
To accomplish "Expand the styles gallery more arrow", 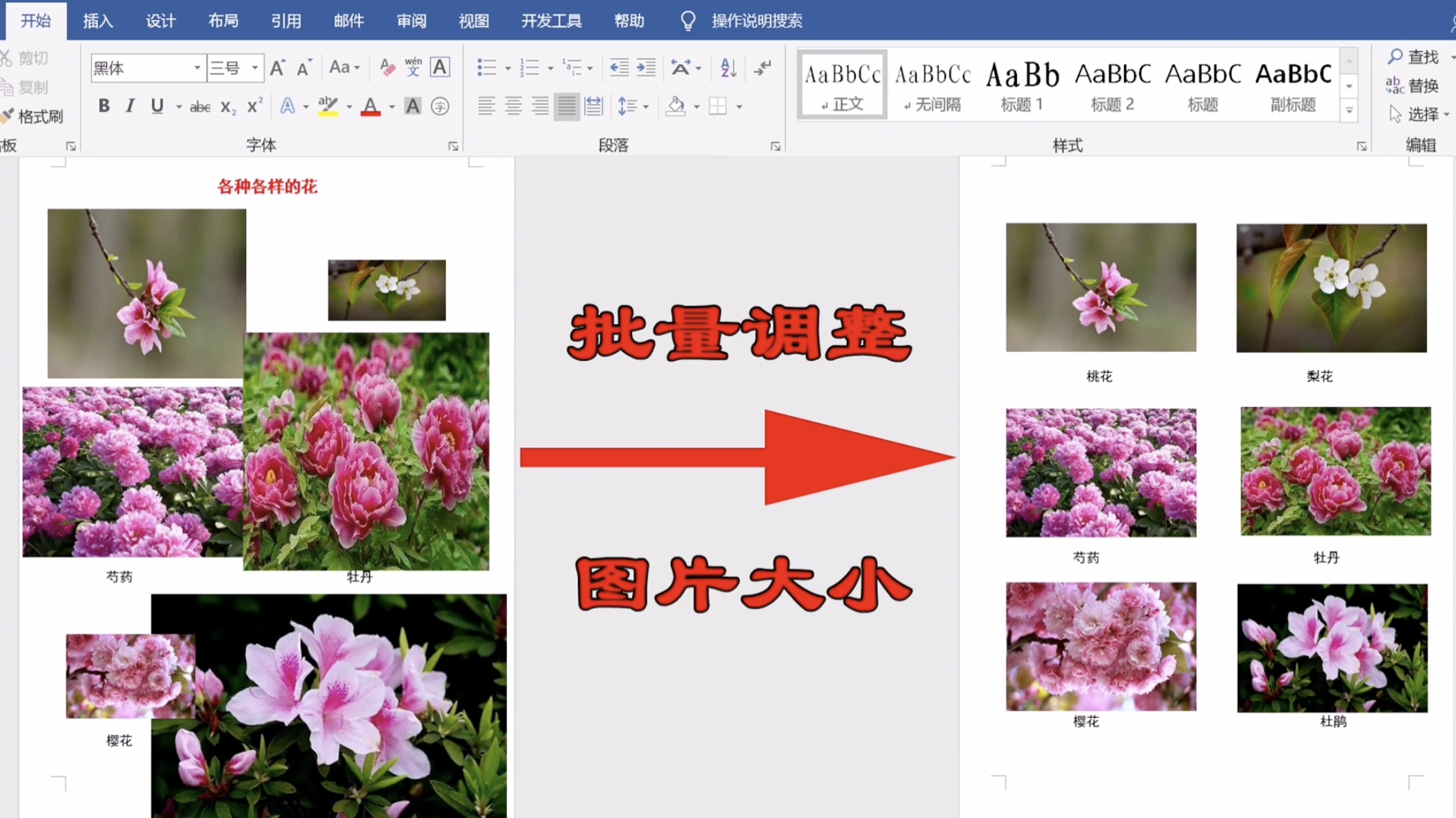I will pos(1349,111).
